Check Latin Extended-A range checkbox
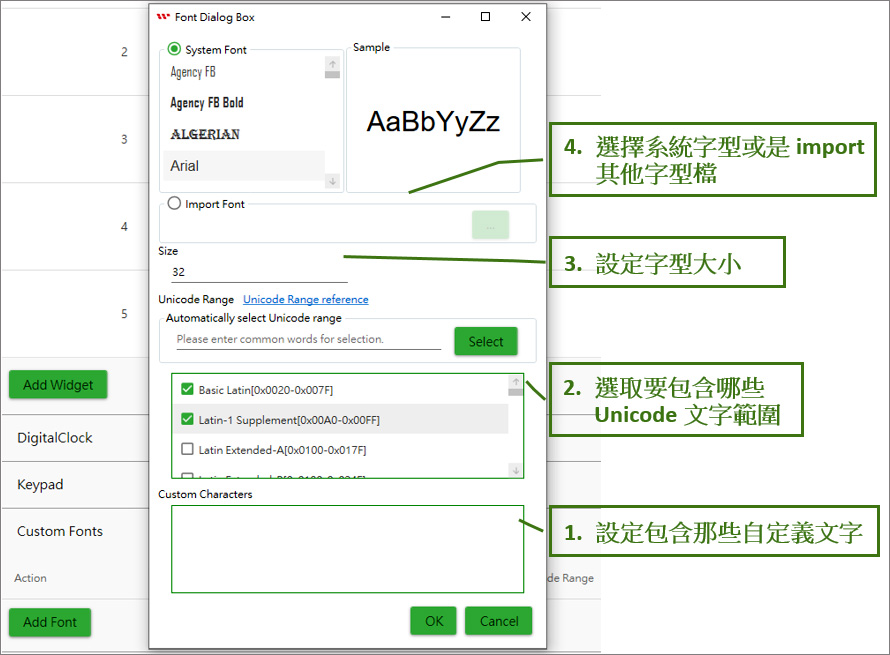 click(187, 449)
